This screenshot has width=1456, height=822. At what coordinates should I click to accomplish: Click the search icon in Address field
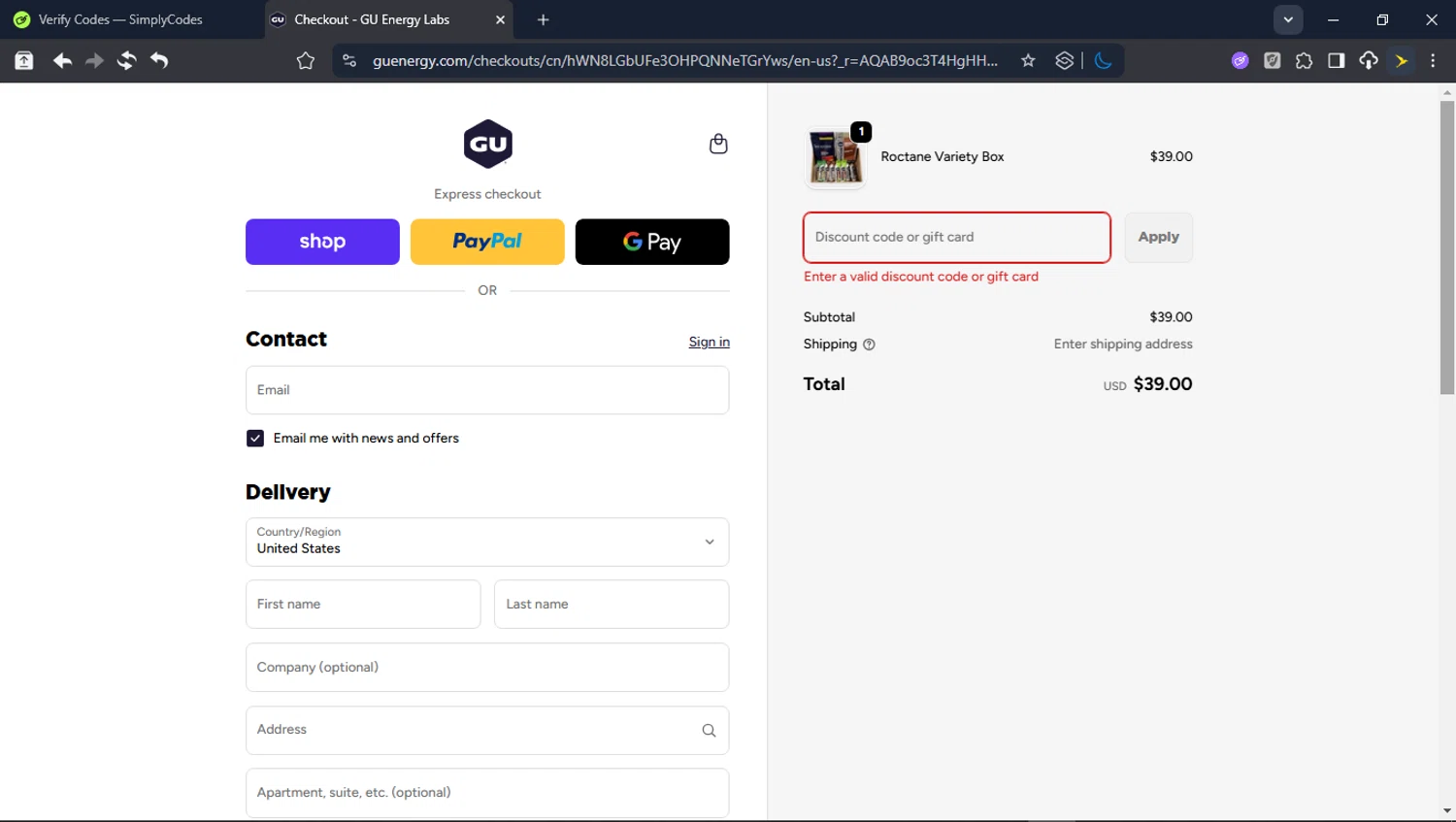709,730
